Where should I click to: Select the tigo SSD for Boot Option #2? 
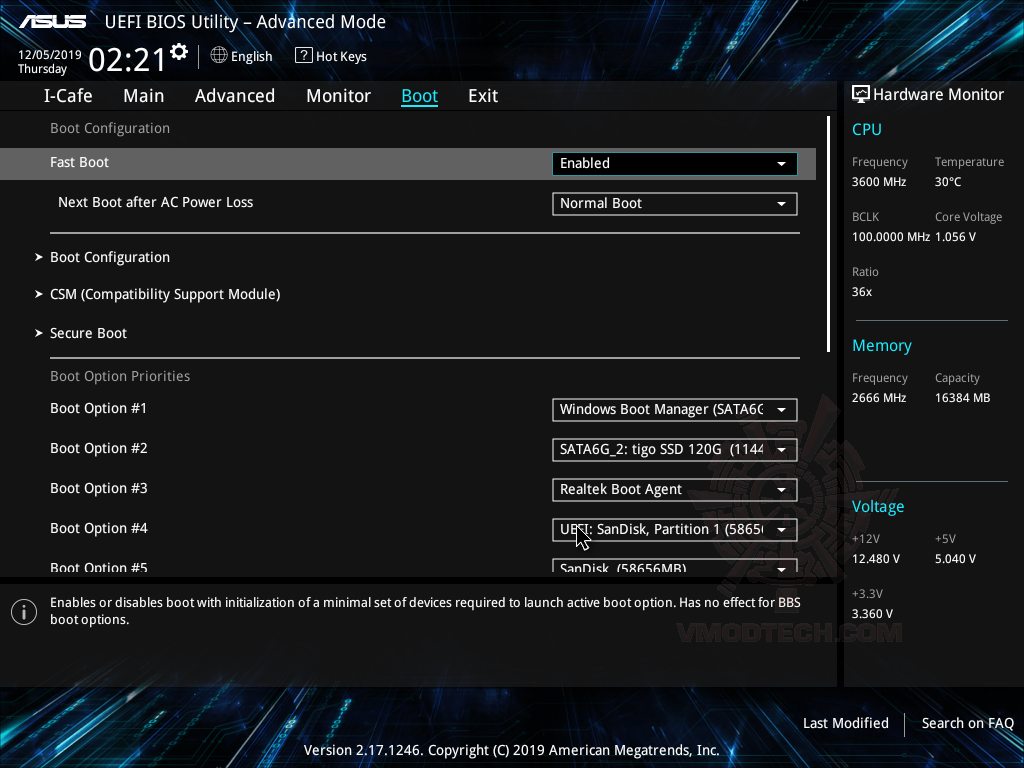click(x=674, y=449)
